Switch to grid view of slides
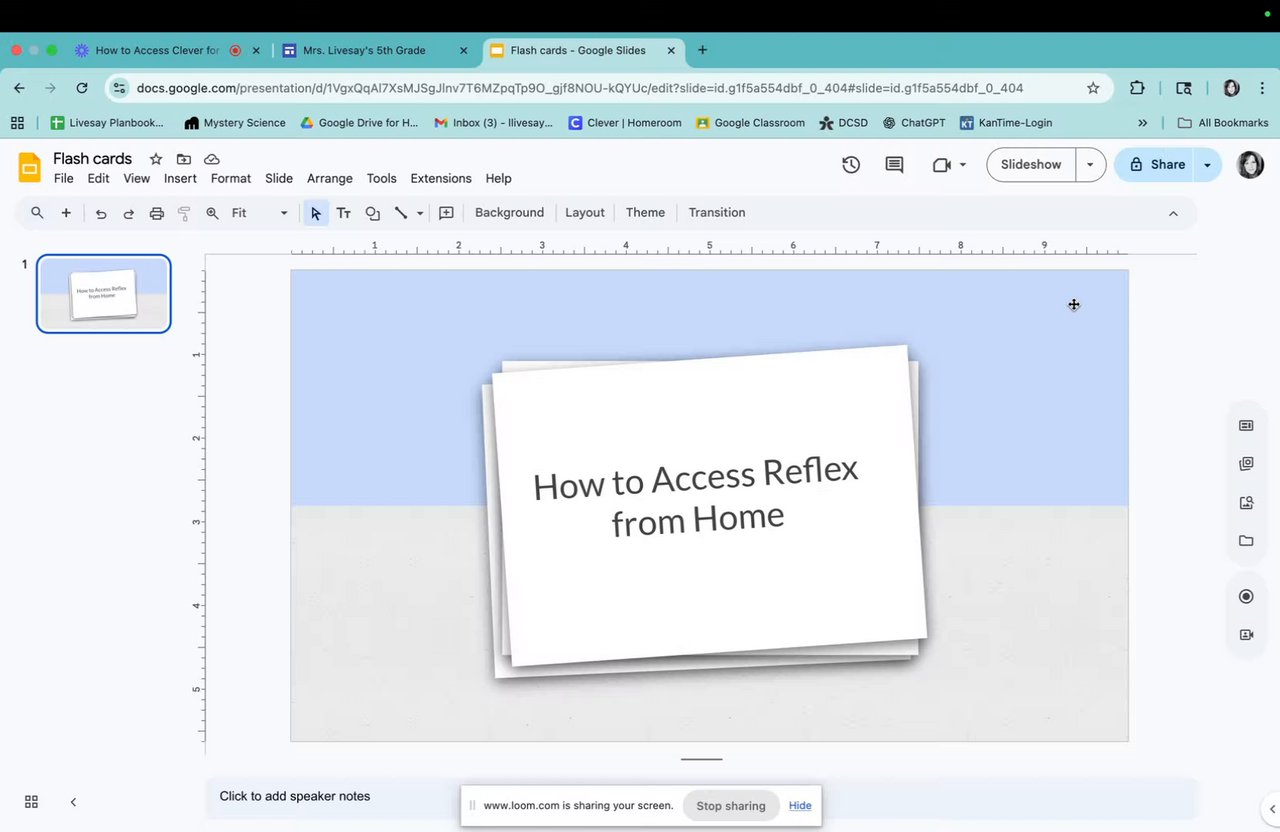 pyautogui.click(x=31, y=802)
